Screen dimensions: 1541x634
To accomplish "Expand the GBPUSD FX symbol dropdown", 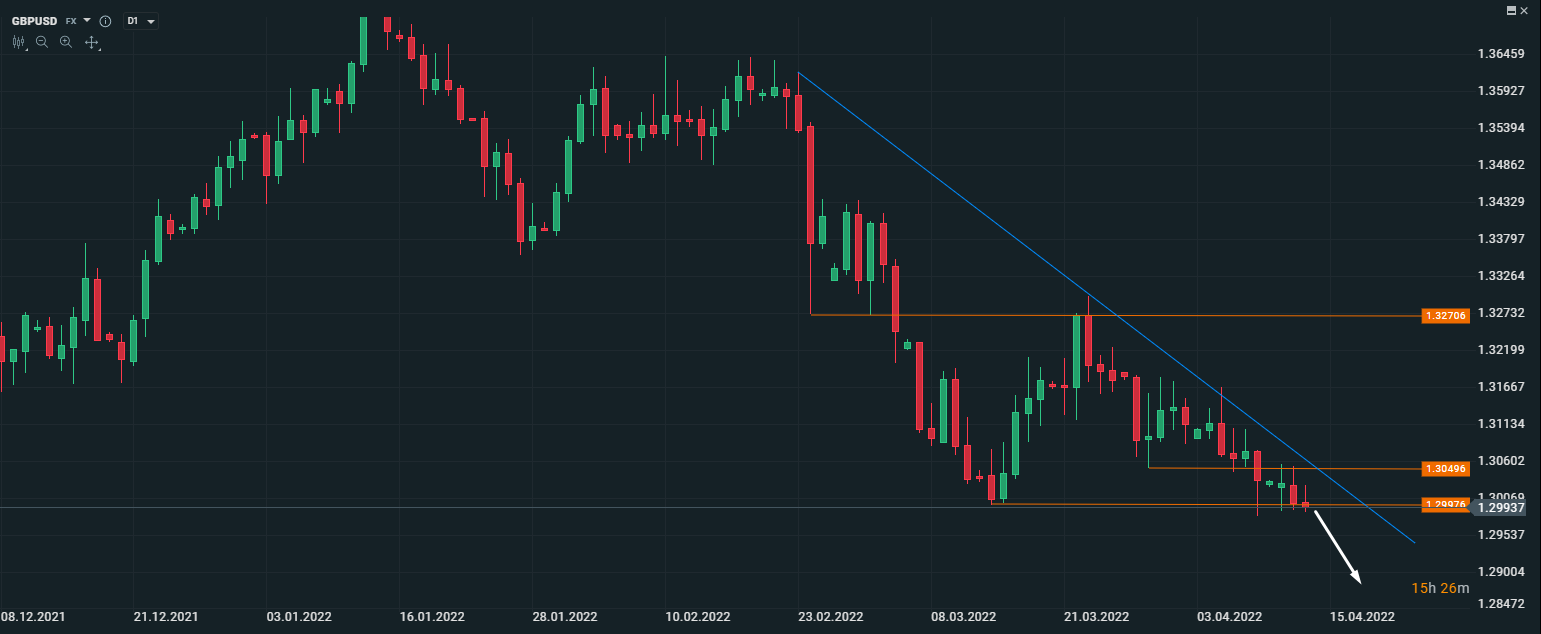I will (87, 20).
